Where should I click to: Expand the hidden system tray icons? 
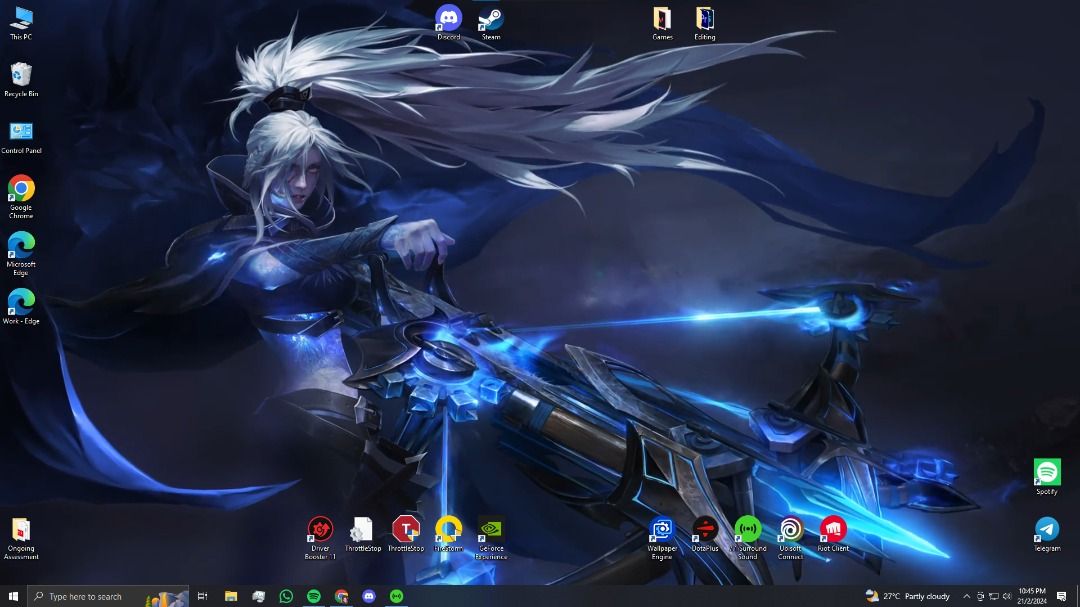[966, 596]
